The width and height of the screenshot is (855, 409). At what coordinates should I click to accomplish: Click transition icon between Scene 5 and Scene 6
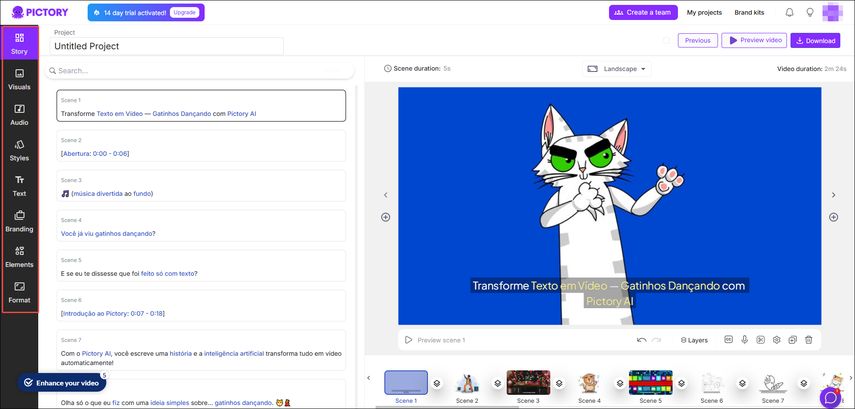681,383
